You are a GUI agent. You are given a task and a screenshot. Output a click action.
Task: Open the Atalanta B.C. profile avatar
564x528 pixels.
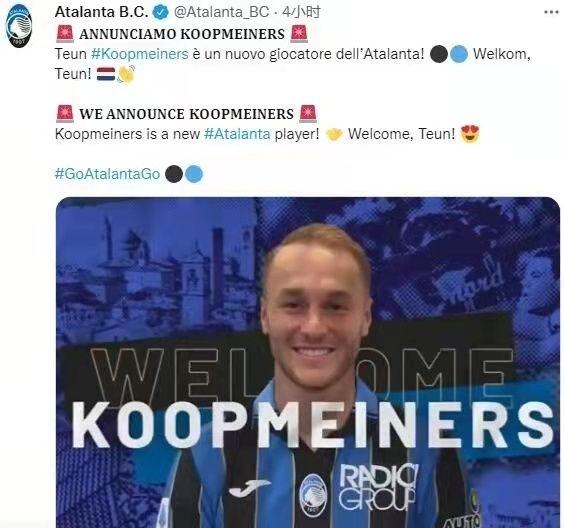click(19, 26)
